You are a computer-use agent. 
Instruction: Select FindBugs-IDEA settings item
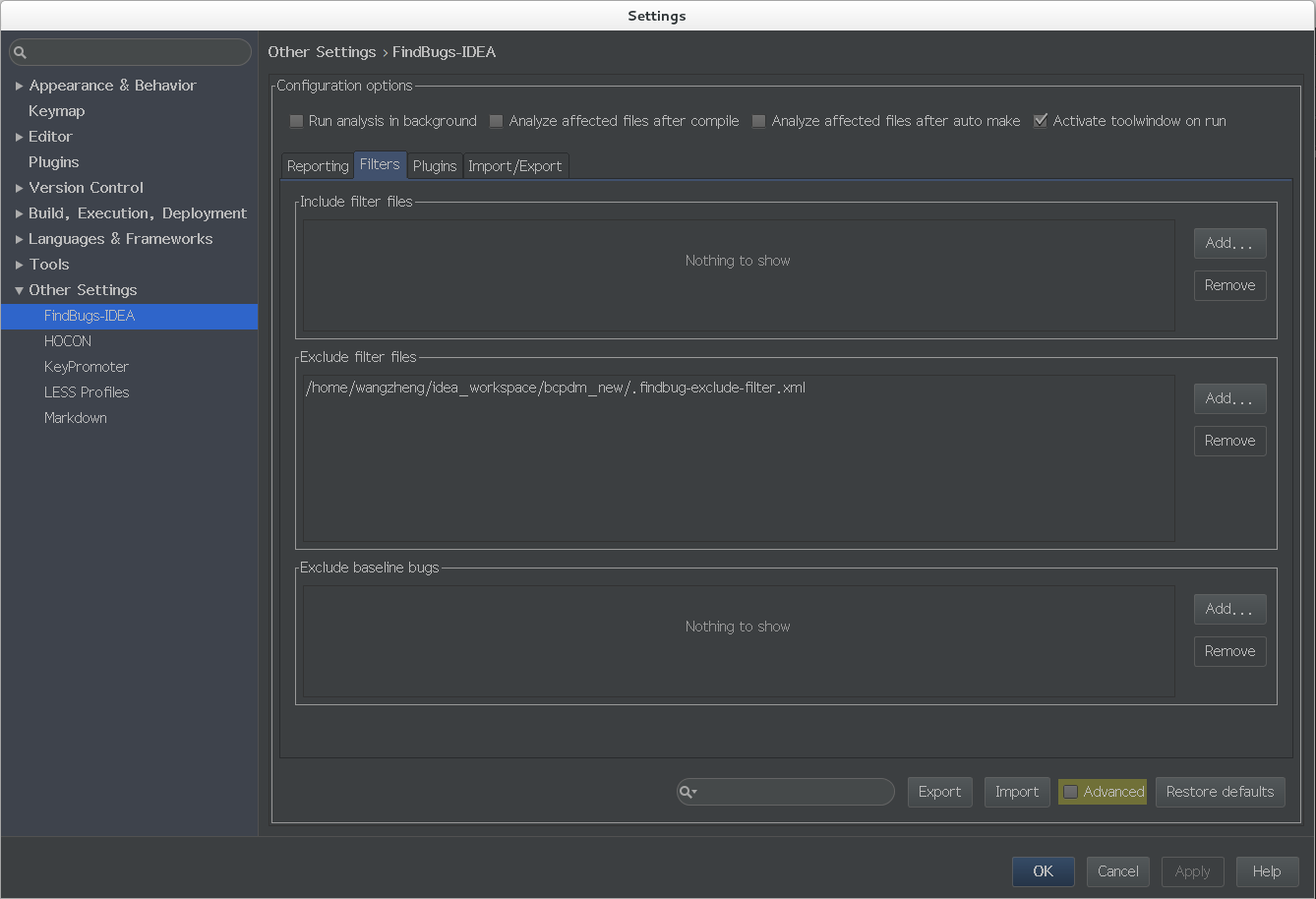(129, 316)
